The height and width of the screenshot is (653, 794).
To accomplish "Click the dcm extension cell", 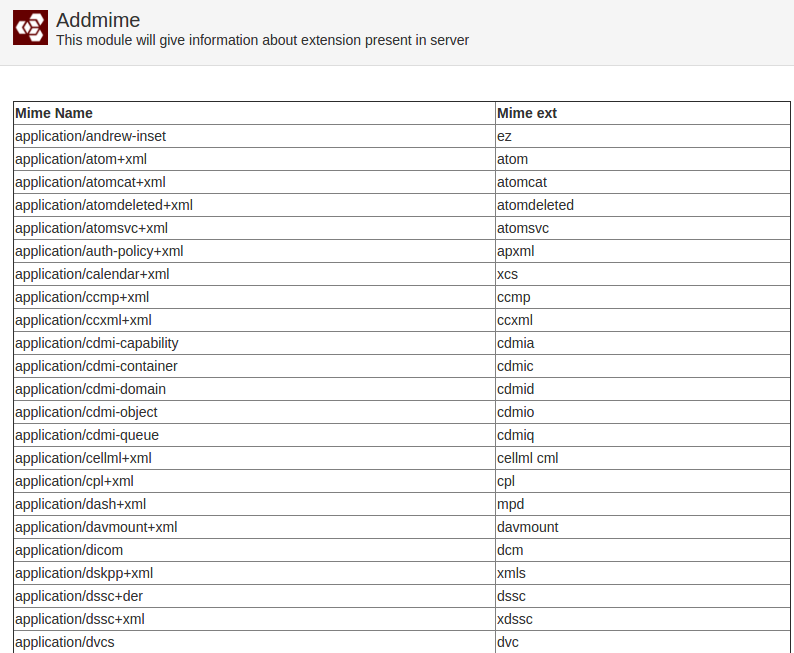I will (643, 550).
